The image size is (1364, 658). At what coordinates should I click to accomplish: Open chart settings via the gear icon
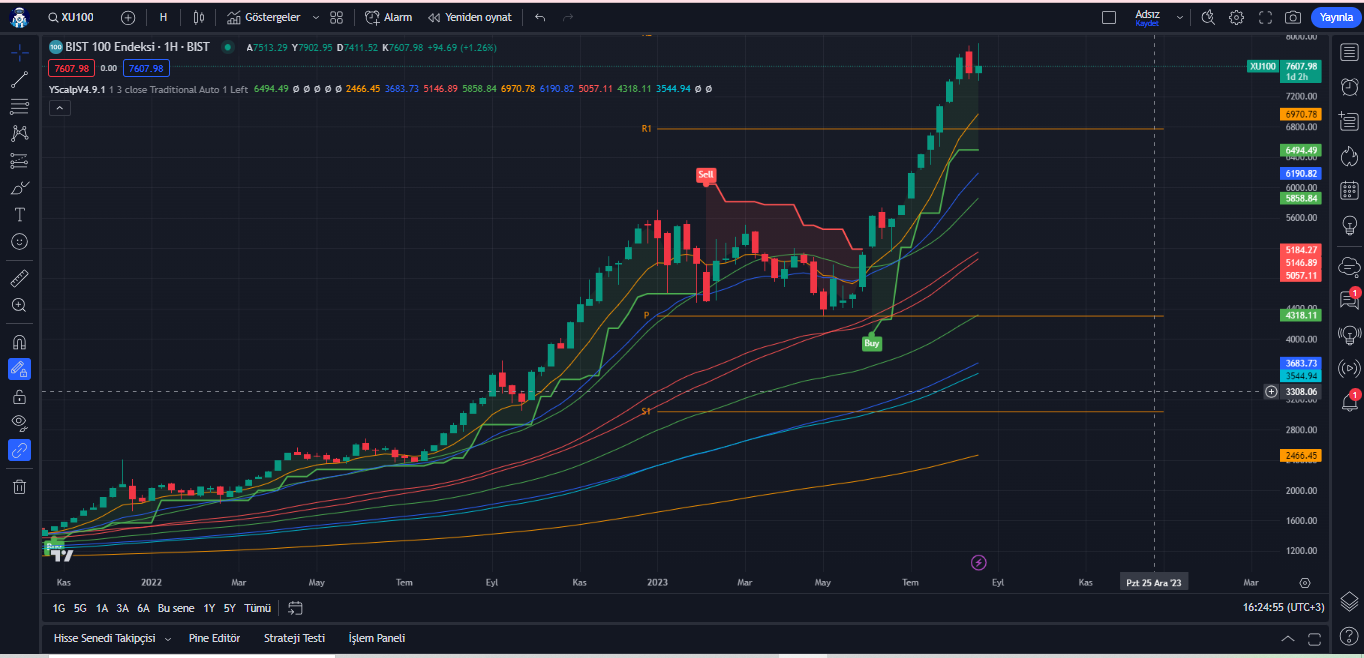tap(1236, 17)
